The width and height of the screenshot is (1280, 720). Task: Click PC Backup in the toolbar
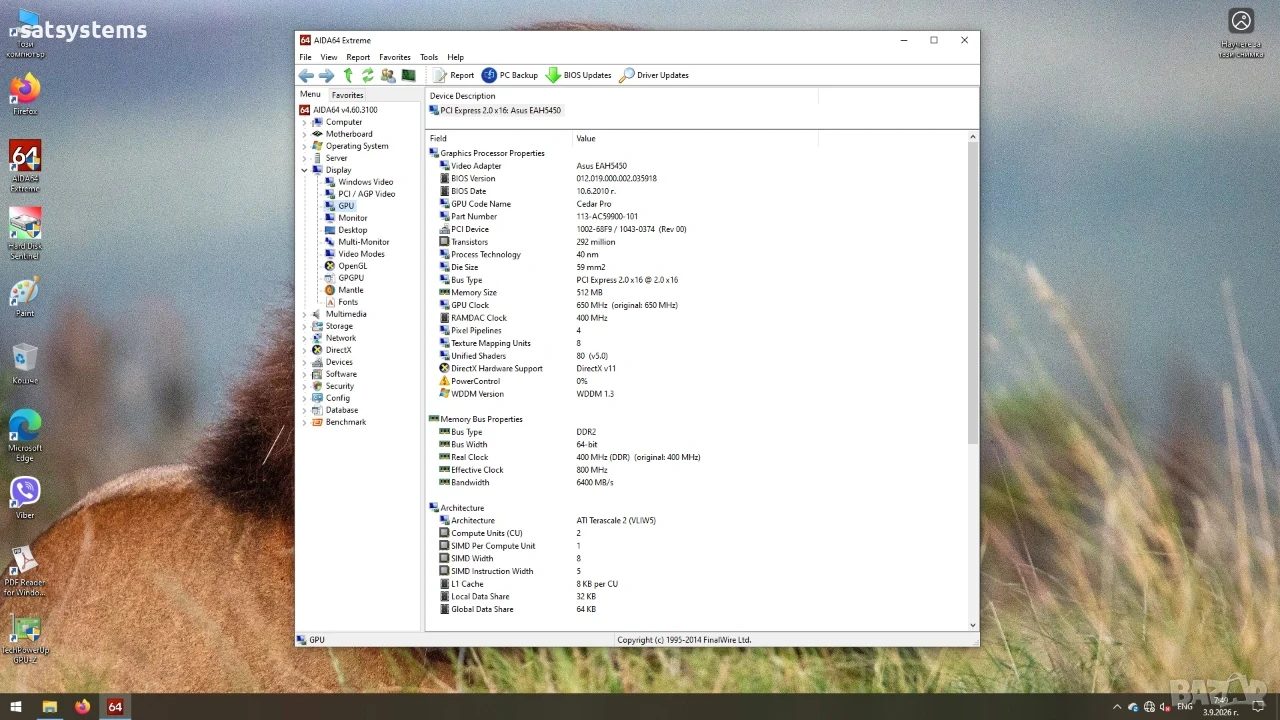(510, 75)
